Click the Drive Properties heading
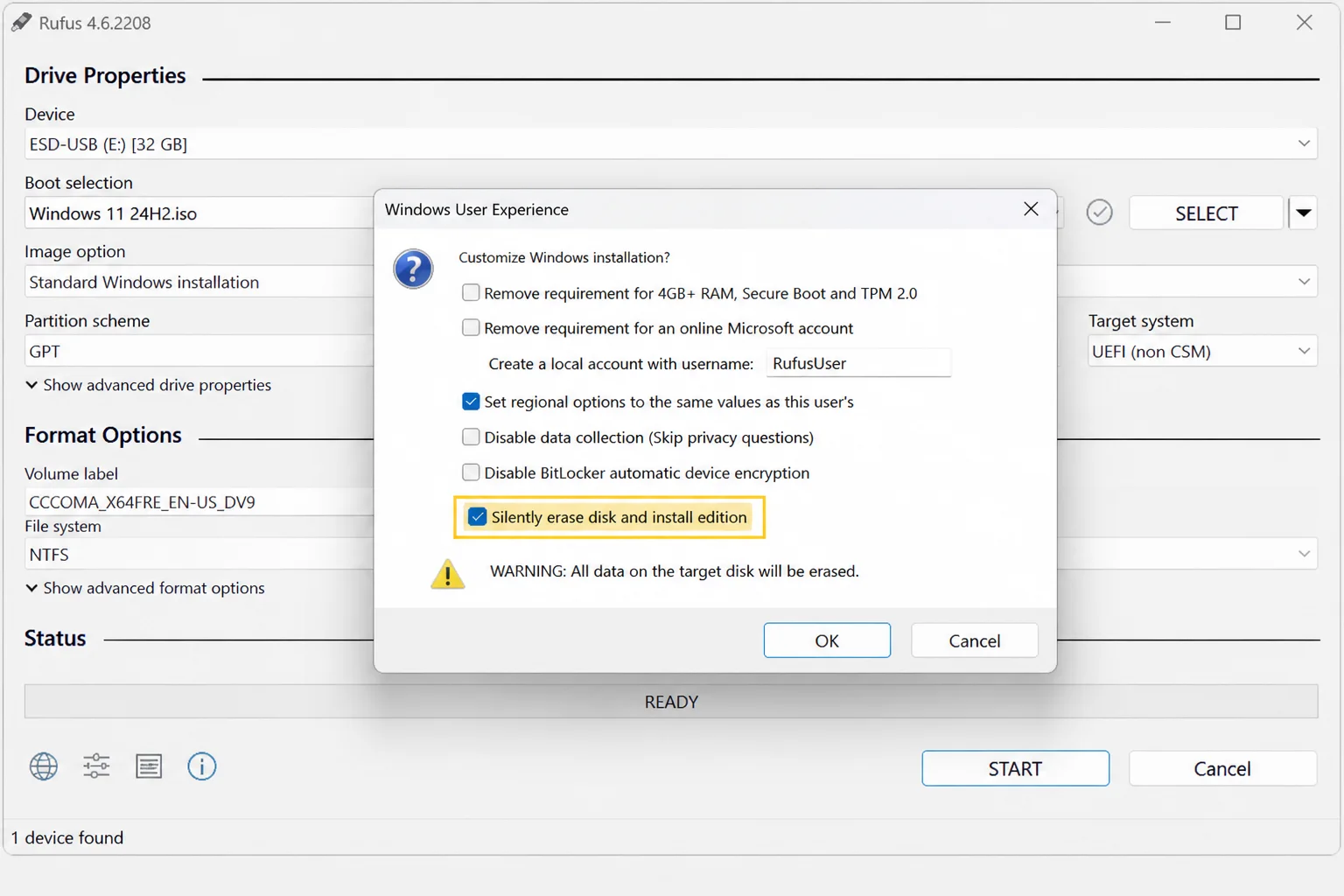The height and width of the screenshot is (896, 1344). click(105, 76)
